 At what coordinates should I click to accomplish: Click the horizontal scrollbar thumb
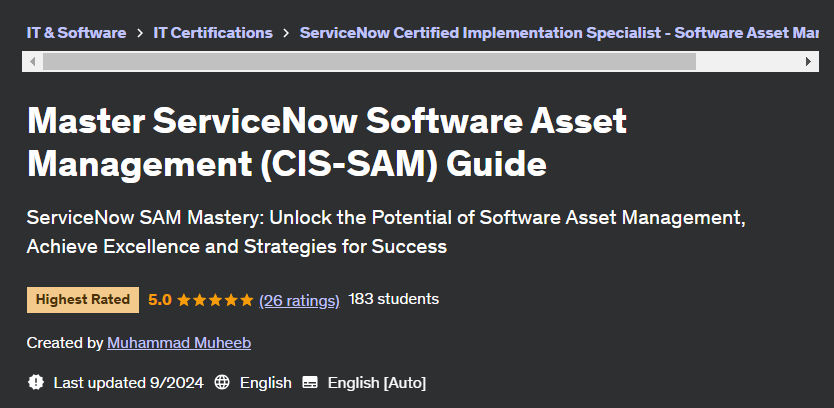click(x=369, y=62)
